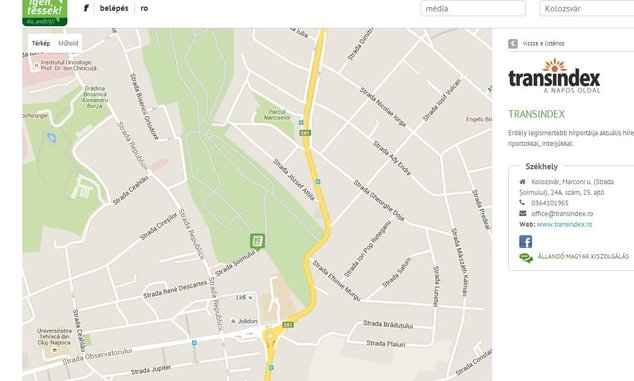Viewport: 634px width, 381px height.
Task: Click the transindex logo image
Action: (554, 76)
